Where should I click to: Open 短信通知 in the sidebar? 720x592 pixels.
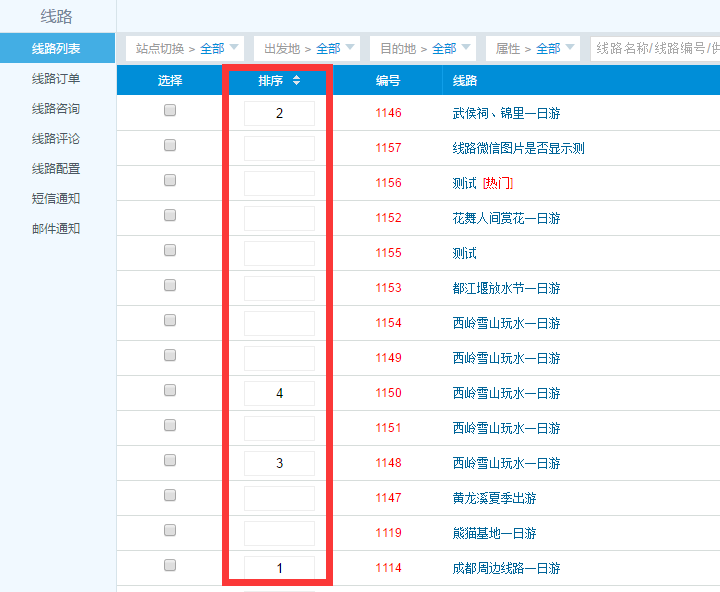56,199
